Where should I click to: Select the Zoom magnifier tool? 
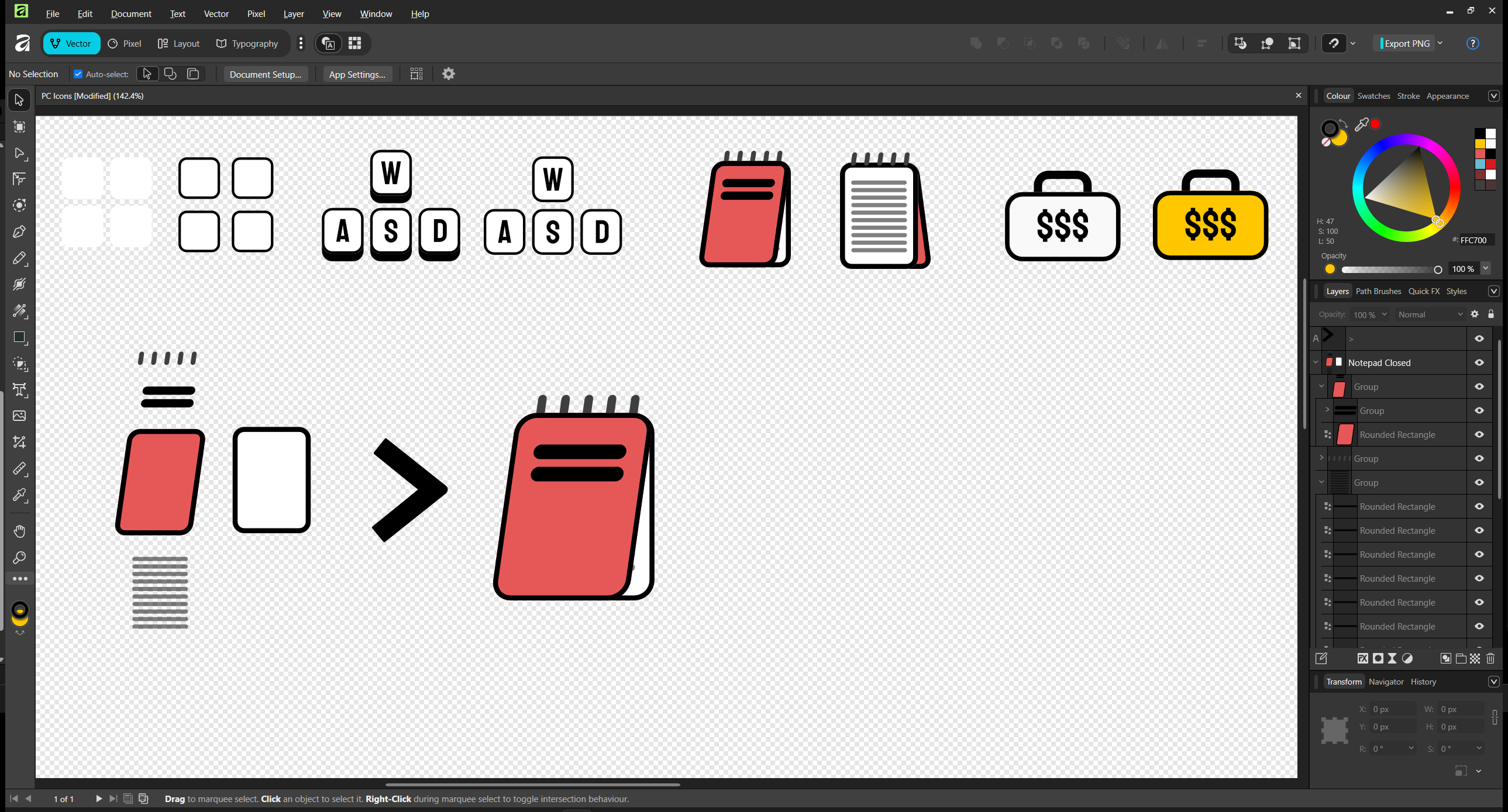pyautogui.click(x=19, y=558)
